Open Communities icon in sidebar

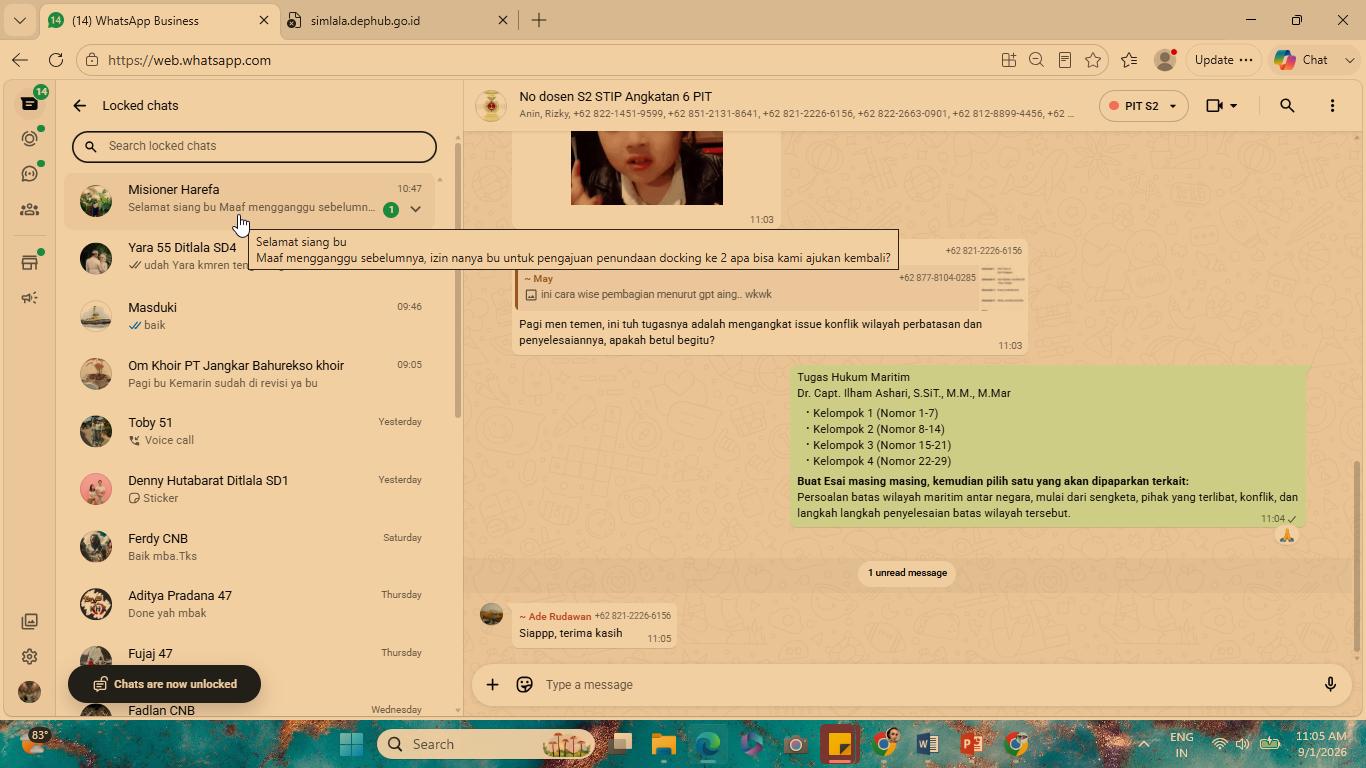[29, 210]
